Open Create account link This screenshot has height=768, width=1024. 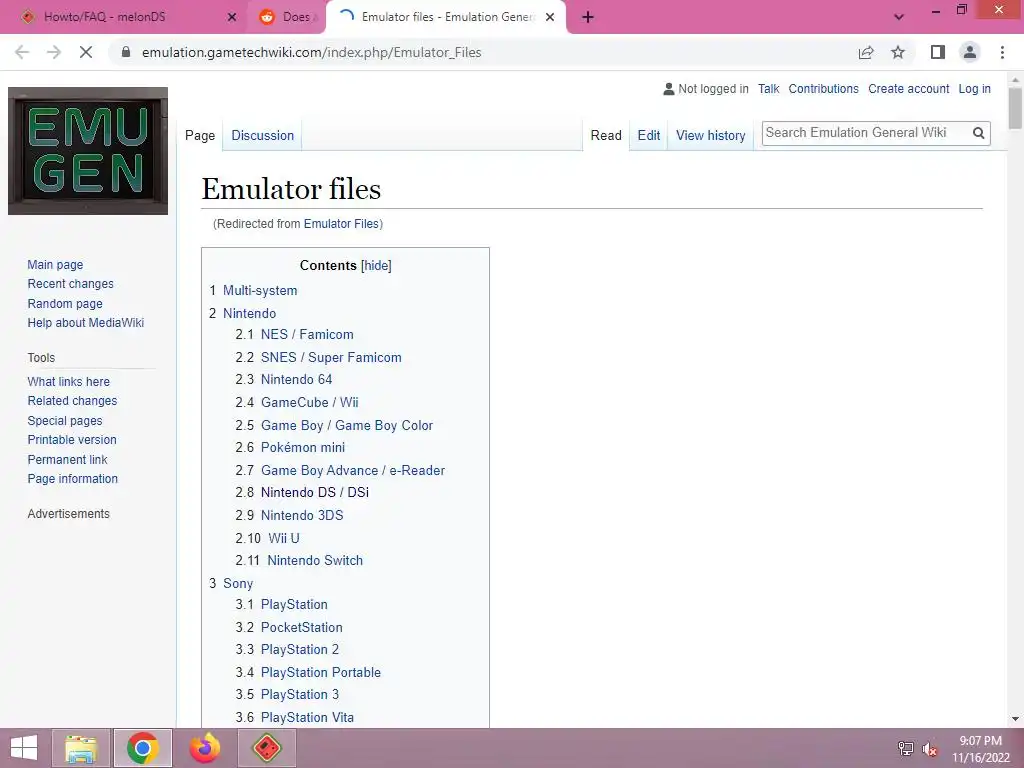pos(908,89)
